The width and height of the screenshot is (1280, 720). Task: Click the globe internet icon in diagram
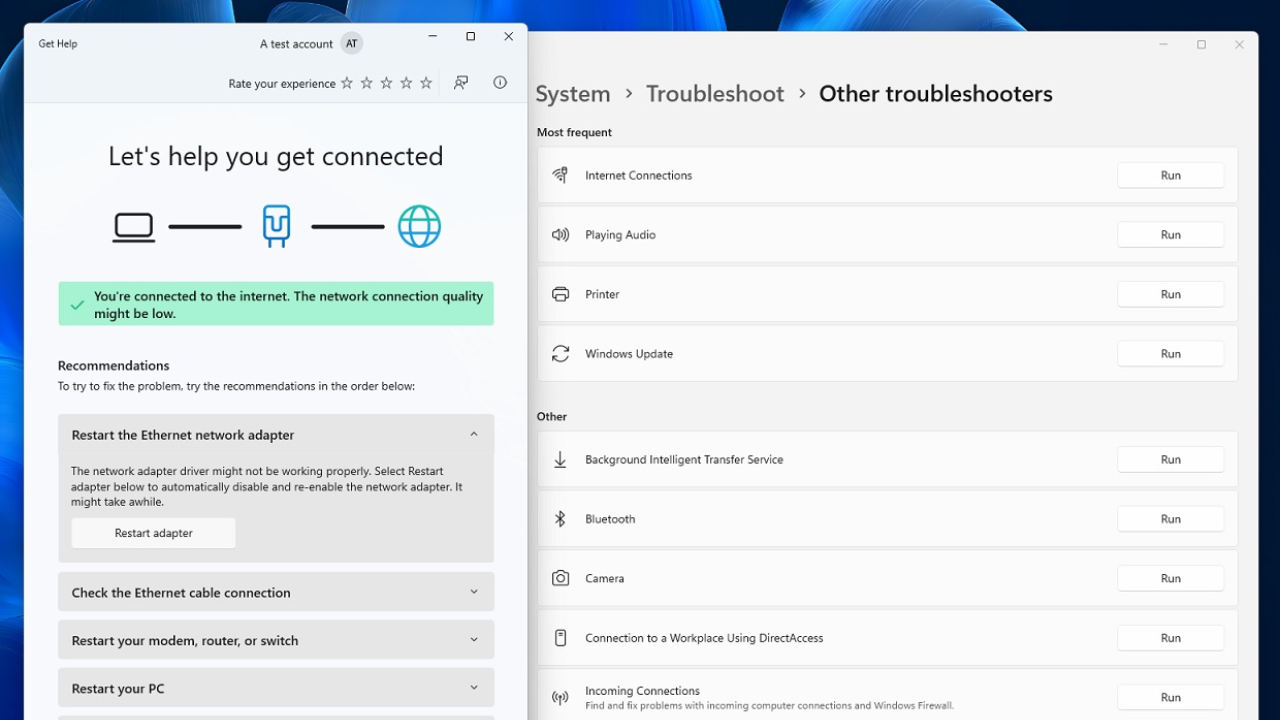(419, 226)
